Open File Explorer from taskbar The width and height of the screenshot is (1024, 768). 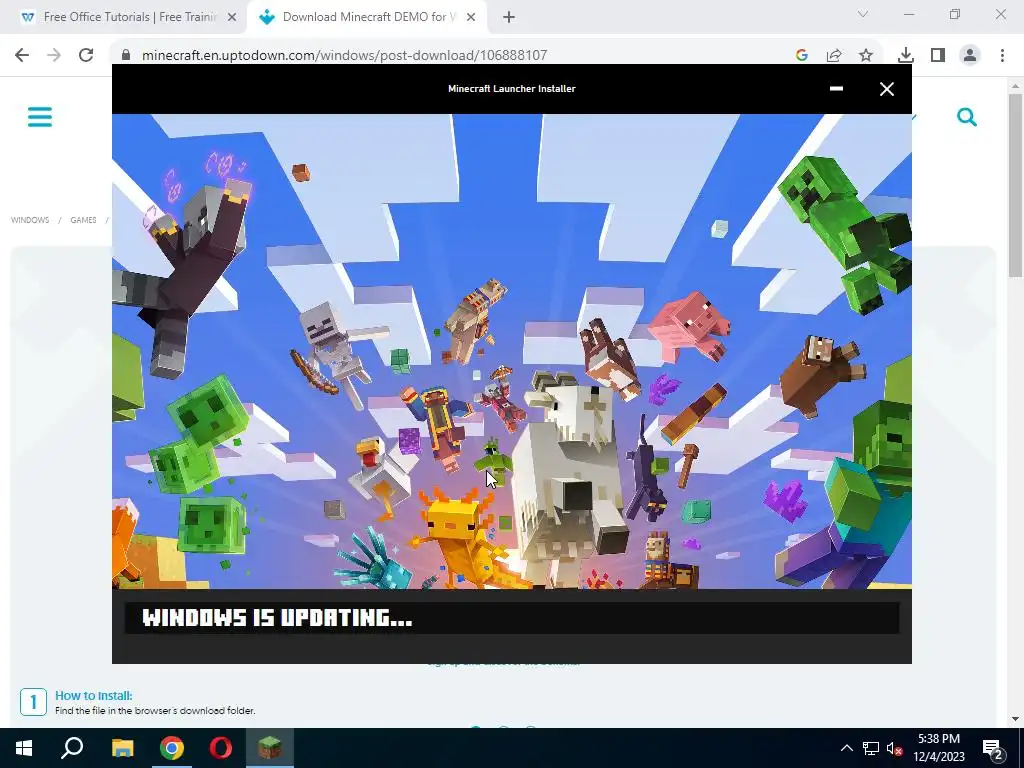(x=122, y=748)
